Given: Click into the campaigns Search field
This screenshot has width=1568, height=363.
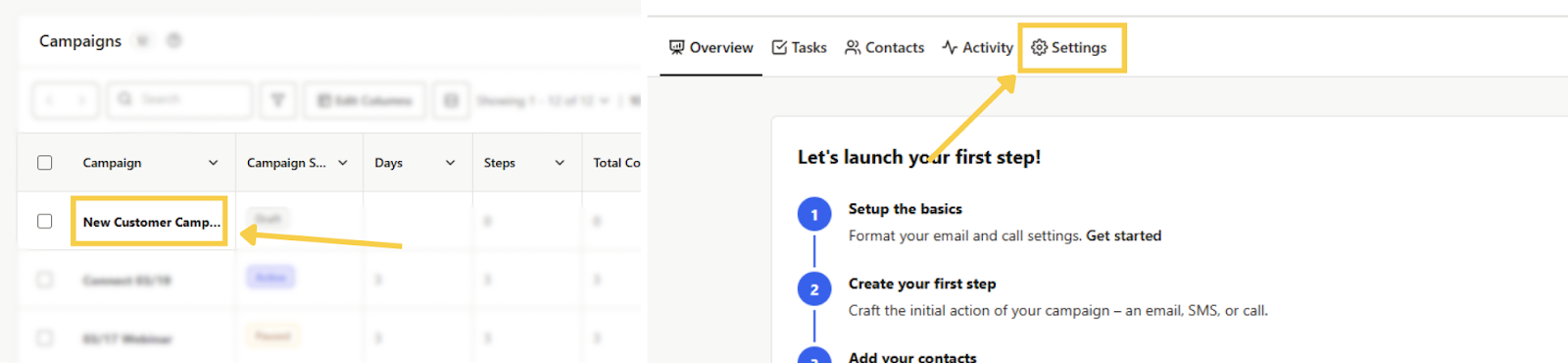Looking at the screenshot, I should pos(179,100).
